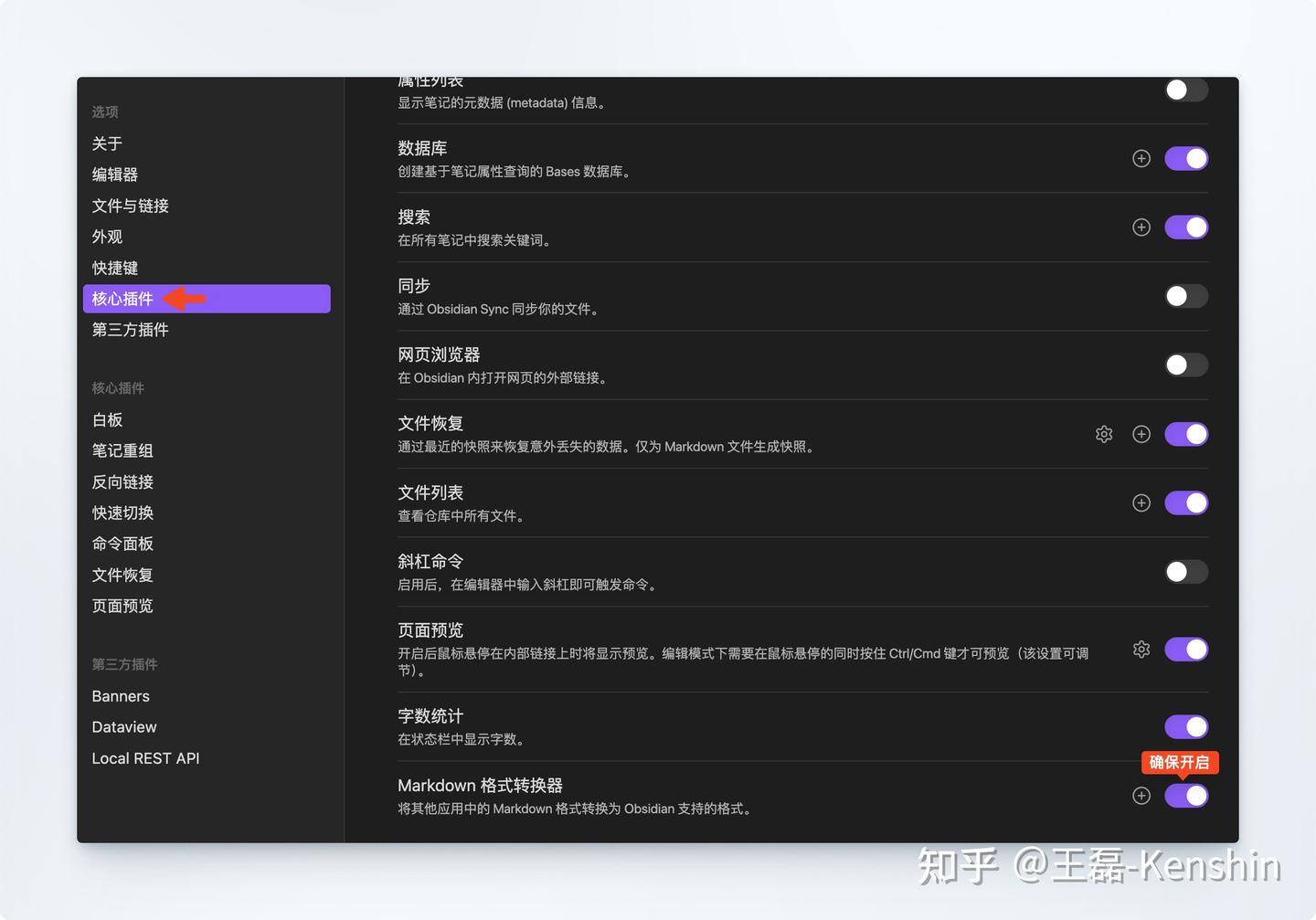Image resolution: width=1316 pixels, height=920 pixels.
Task: Select 核心插件 in the options sidebar
Action: (207, 299)
